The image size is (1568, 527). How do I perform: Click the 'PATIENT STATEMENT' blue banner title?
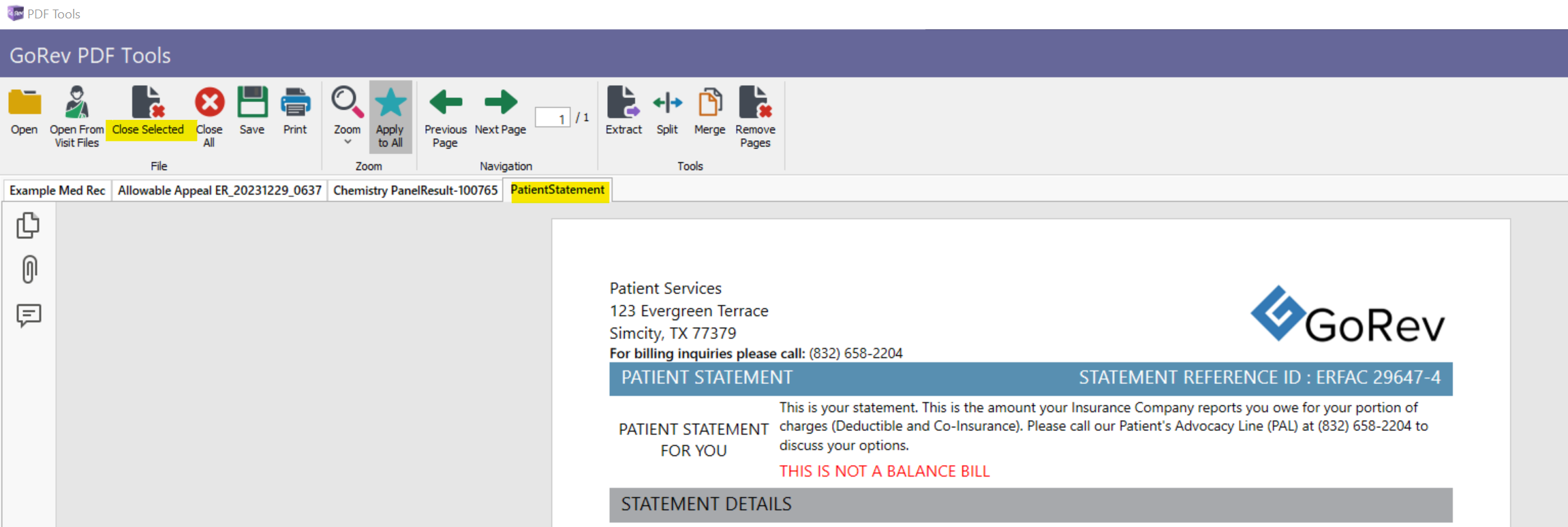pos(707,378)
